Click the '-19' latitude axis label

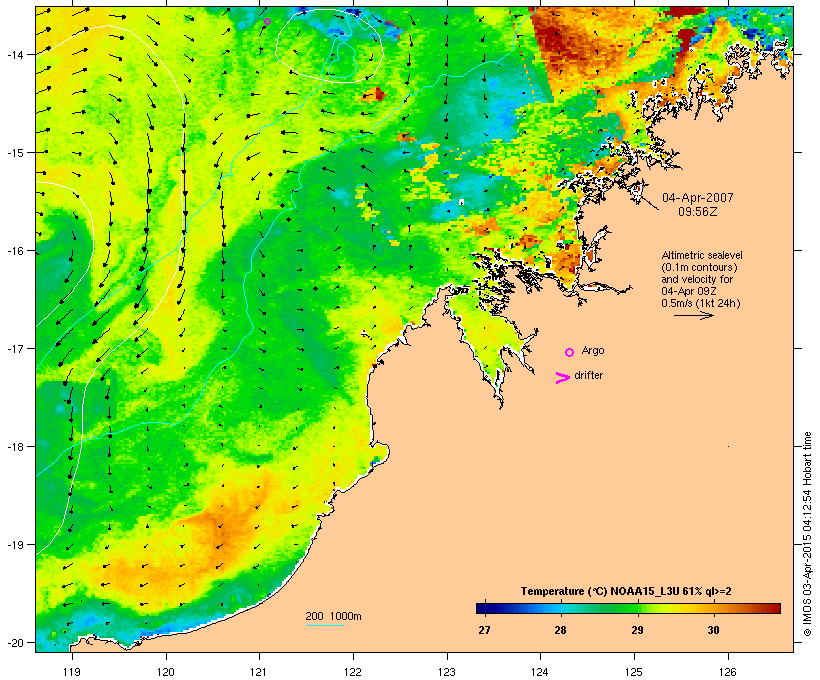click(x=14, y=545)
